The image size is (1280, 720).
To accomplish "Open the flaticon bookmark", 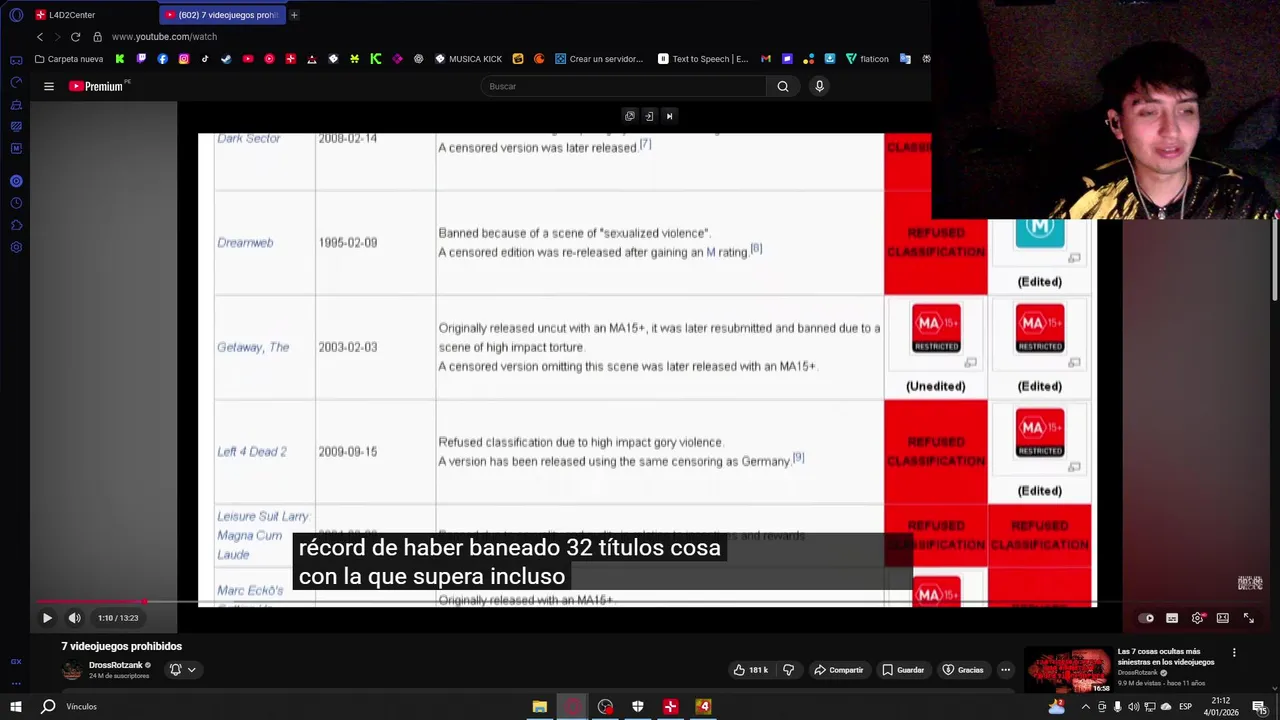I will point(867,59).
